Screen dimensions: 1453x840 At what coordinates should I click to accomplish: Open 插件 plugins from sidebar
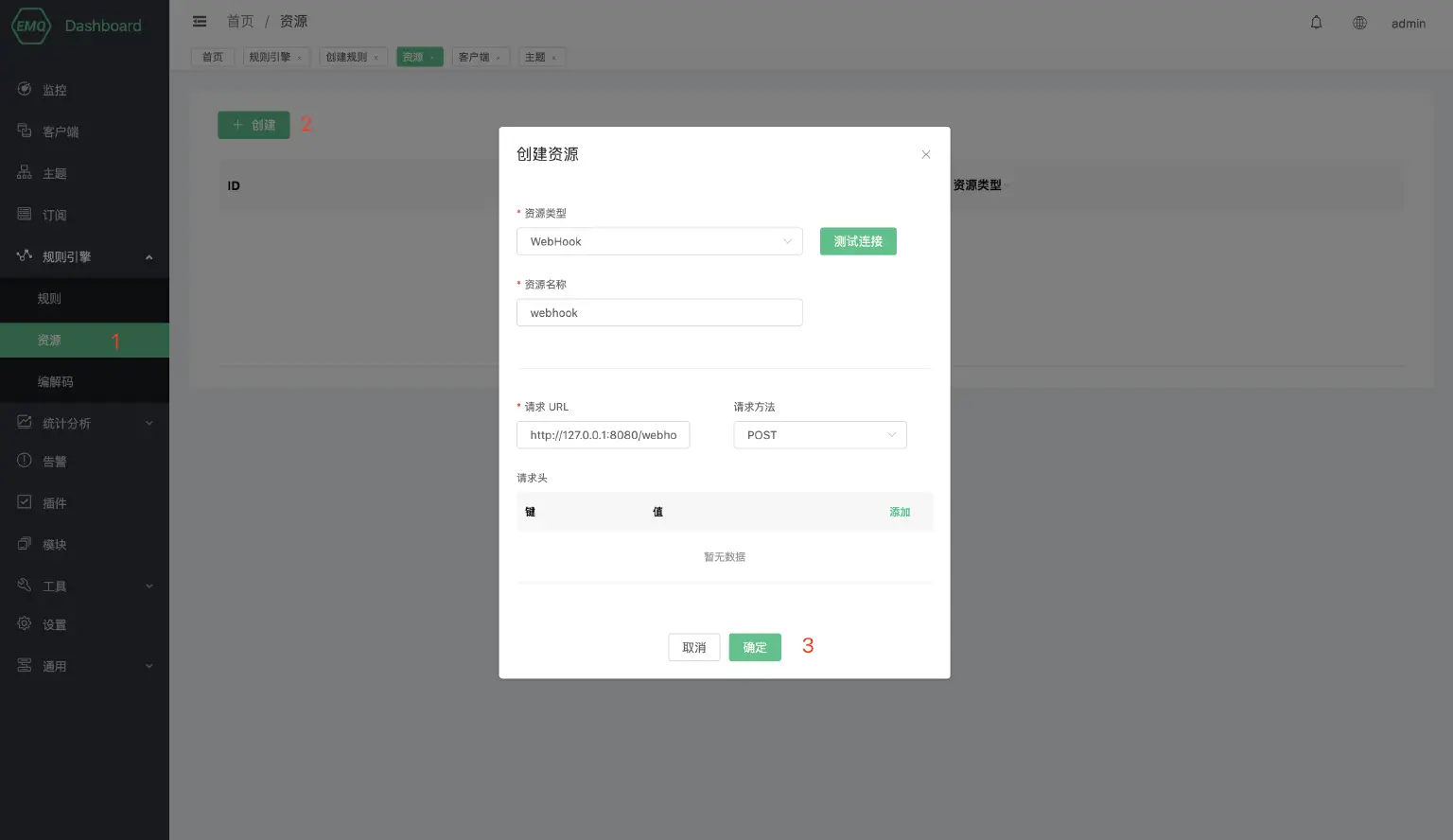click(54, 502)
